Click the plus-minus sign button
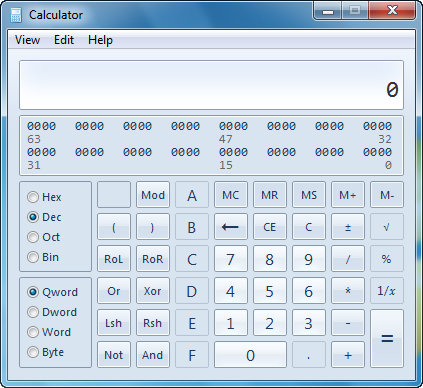This screenshot has height=388, width=423. 348,227
